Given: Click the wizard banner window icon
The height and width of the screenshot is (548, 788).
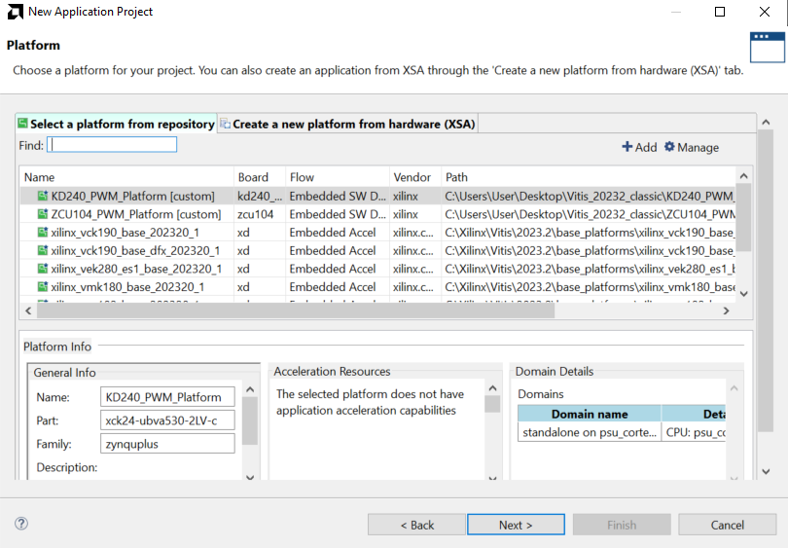Looking at the screenshot, I should [767, 48].
